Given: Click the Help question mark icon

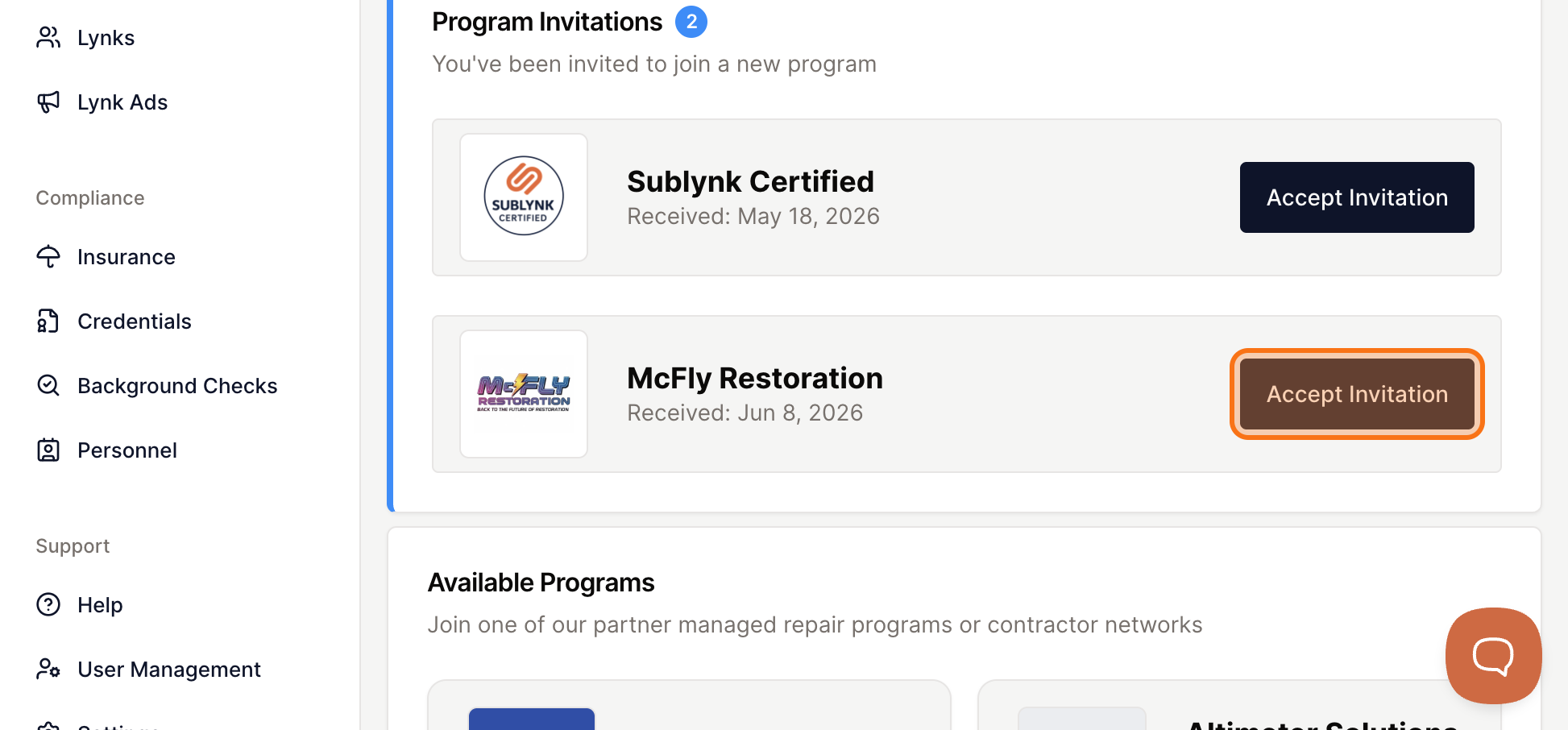Looking at the screenshot, I should [x=48, y=604].
